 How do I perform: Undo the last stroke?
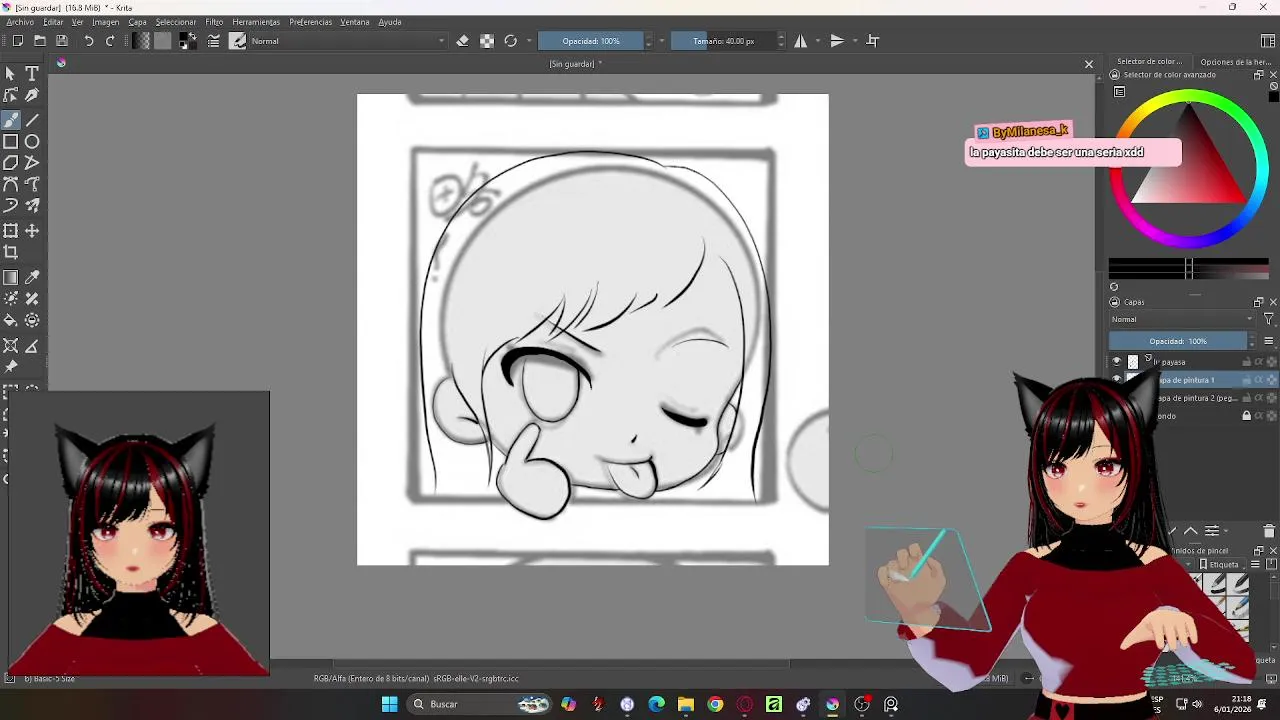point(88,41)
